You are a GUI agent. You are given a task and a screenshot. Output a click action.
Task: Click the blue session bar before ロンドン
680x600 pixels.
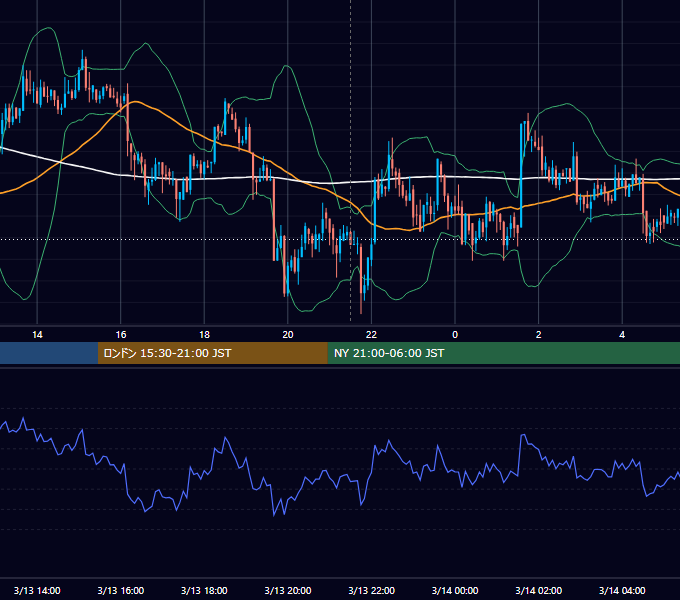[49, 353]
